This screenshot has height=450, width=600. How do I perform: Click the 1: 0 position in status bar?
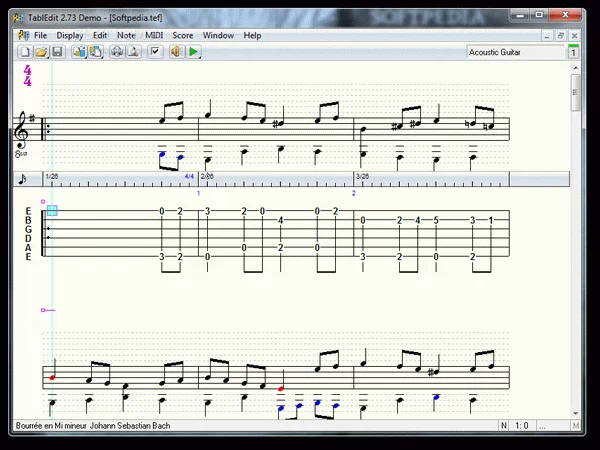[x=522, y=426]
